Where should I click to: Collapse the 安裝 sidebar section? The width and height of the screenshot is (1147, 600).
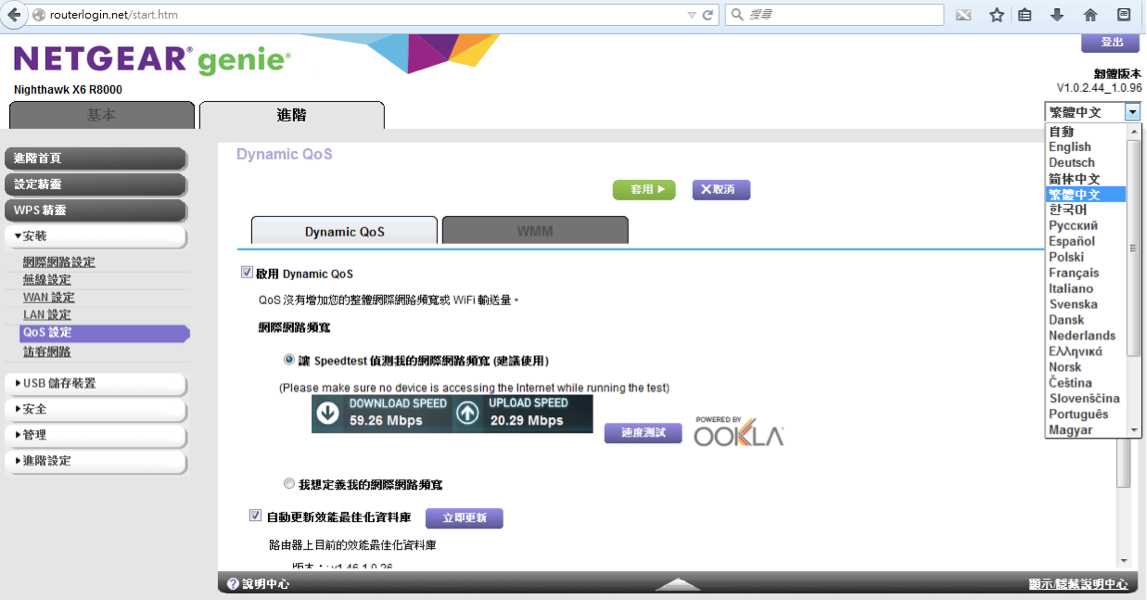(x=96, y=236)
